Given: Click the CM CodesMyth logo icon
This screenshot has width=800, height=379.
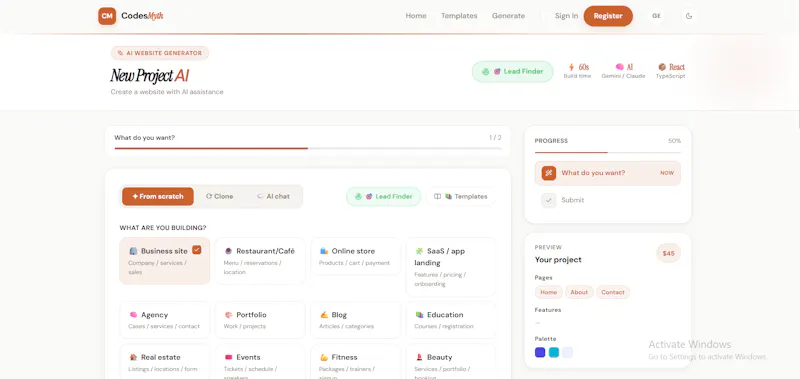Looking at the screenshot, I should coord(107,16).
